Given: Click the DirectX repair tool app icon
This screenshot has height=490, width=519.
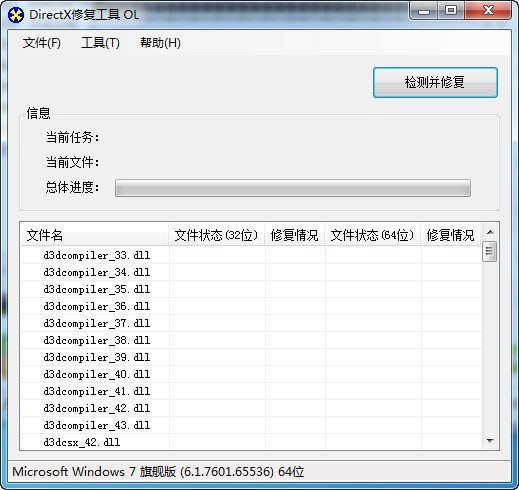Looking at the screenshot, I should (16, 15).
